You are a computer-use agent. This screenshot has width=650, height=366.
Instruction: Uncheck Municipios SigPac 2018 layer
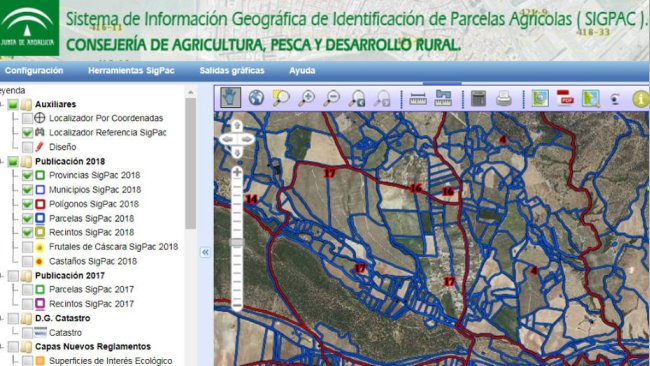tap(27, 190)
